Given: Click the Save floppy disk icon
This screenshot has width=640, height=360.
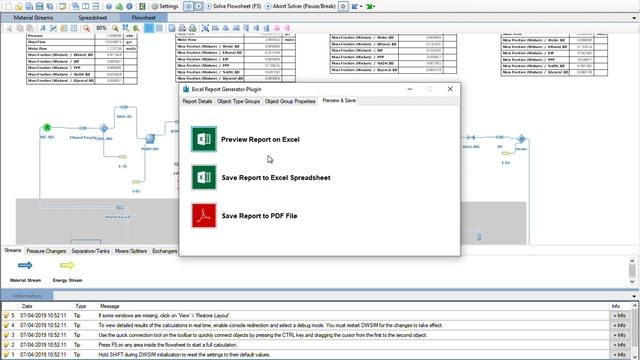Looking at the screenshot, I should coord(39,6).
